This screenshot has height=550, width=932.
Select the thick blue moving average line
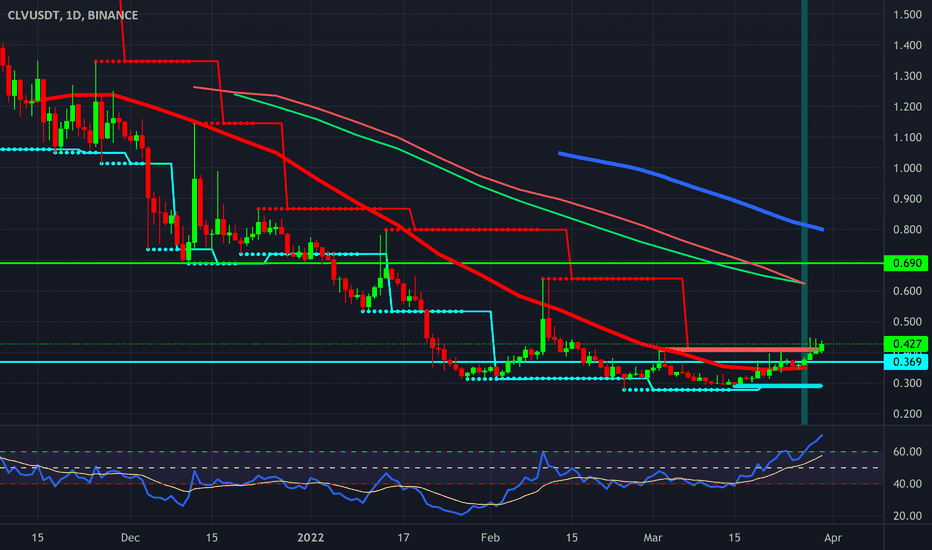coord(692,189)
